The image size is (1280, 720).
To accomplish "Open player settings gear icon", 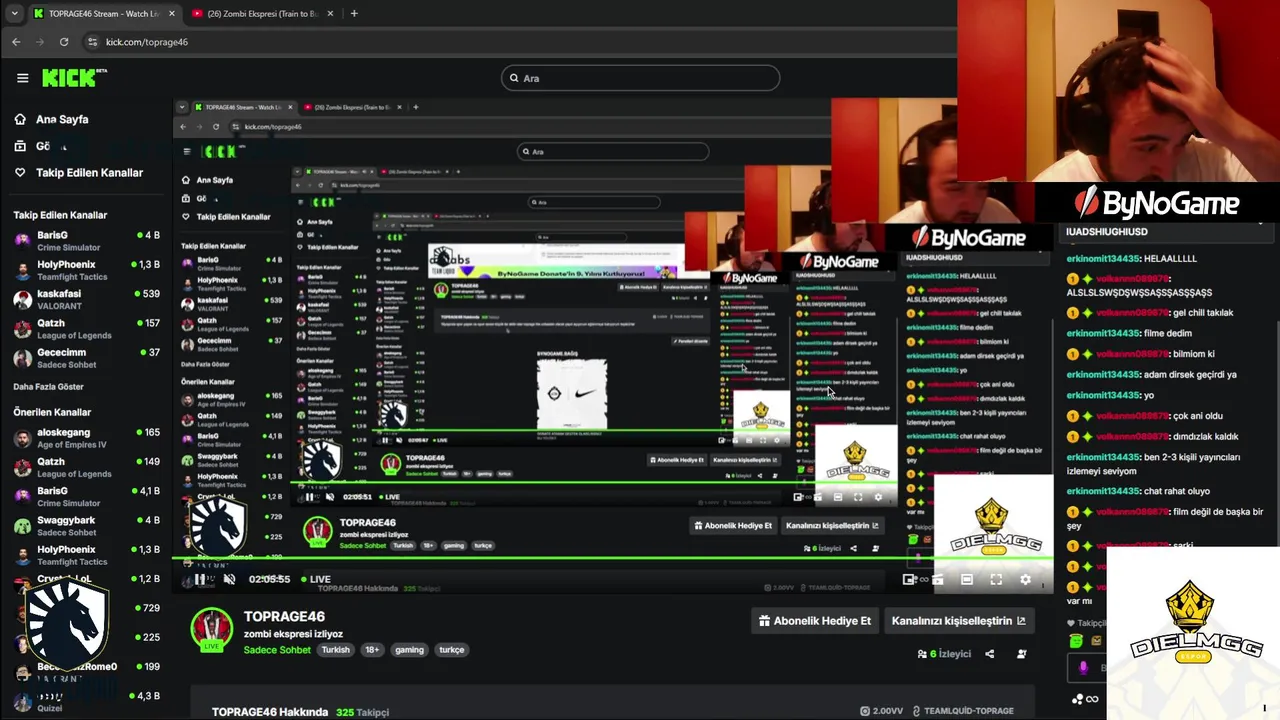I will [x=1025, y=579].
